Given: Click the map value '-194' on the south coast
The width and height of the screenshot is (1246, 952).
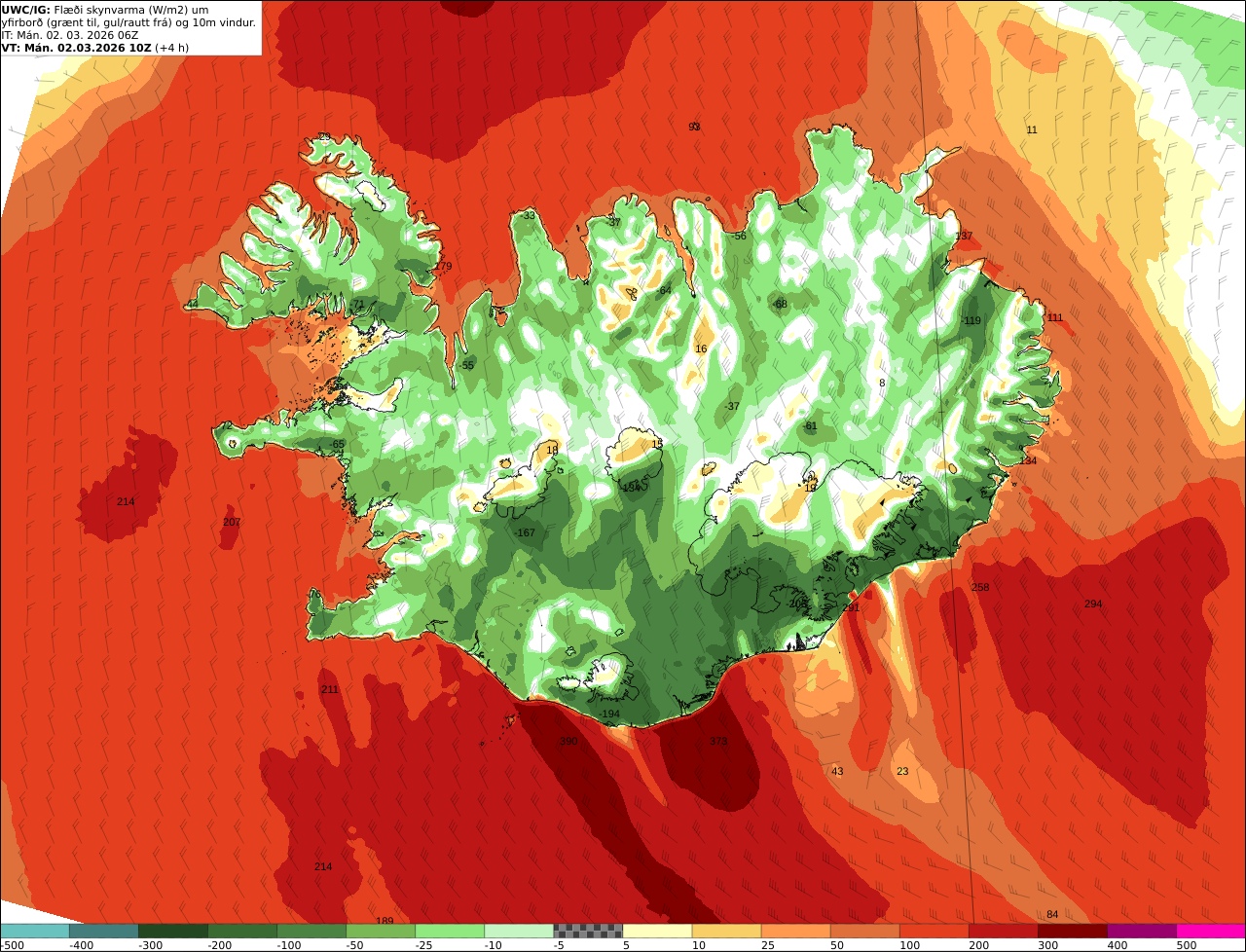Looking at the screenshot, I should (609, 714).
